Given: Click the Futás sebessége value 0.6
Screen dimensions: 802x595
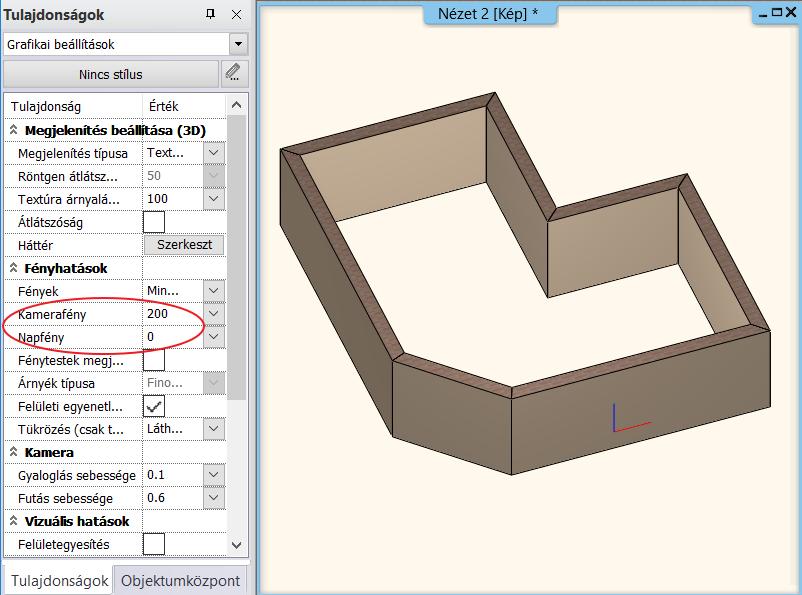Looking at the screenshot, I should (x=173, y=498).
